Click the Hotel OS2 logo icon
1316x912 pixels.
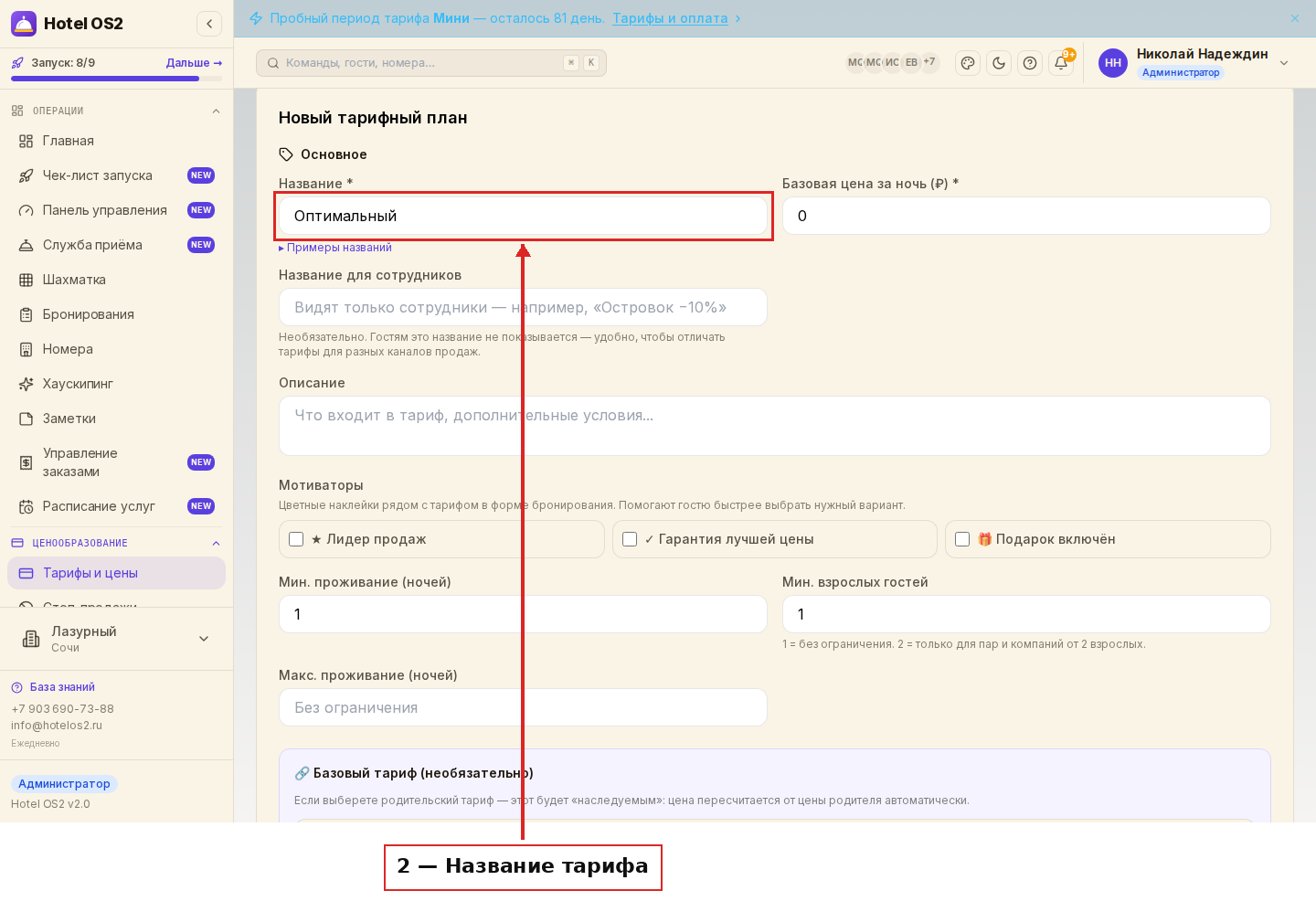pyautogui.click(x=24, y=24)
